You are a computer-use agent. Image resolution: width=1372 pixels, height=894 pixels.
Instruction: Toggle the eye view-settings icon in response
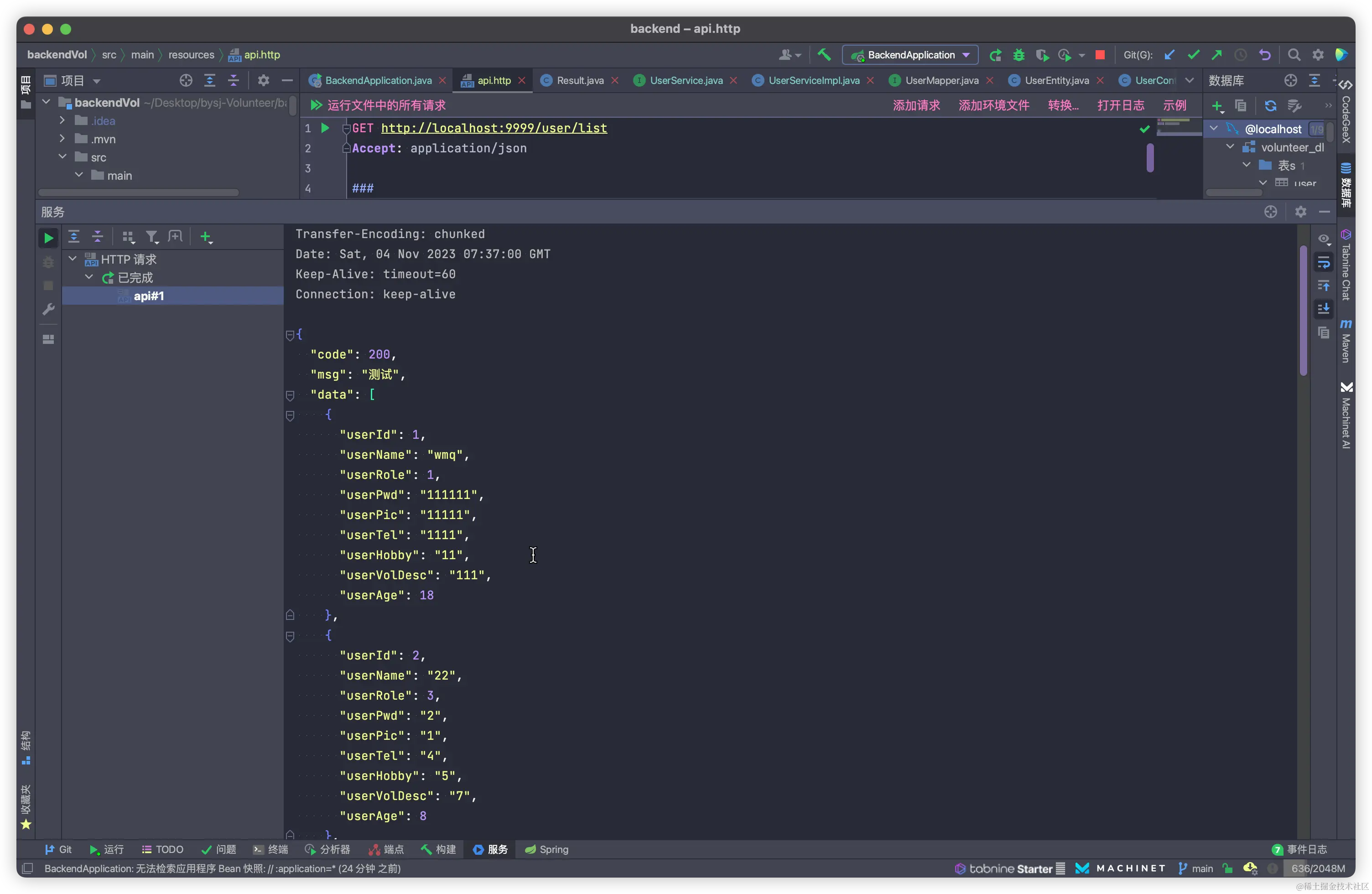(1324, 239)
